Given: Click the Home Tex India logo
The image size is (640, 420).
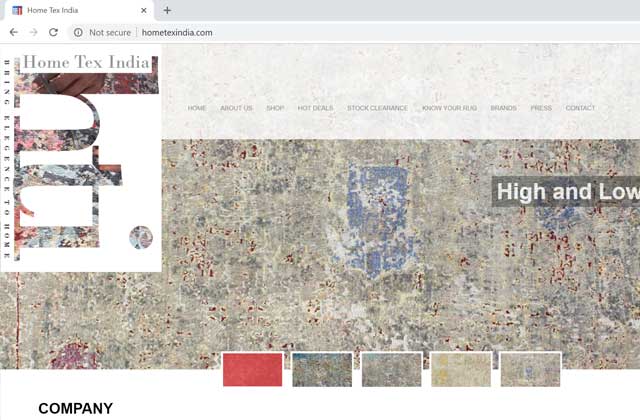Looking at the screenshot, I should [81, 158].
